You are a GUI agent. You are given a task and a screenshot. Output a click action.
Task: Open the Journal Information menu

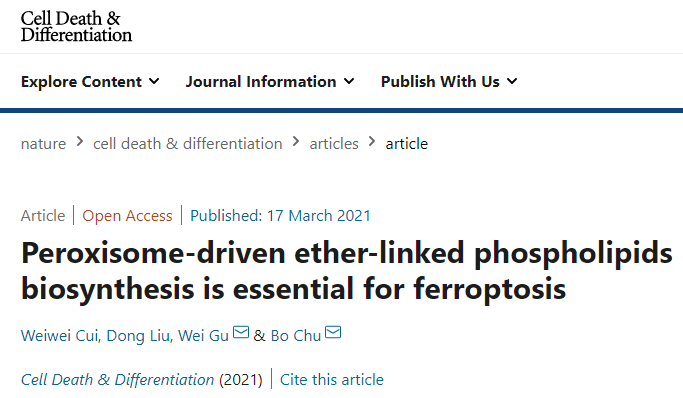point(270,81)
